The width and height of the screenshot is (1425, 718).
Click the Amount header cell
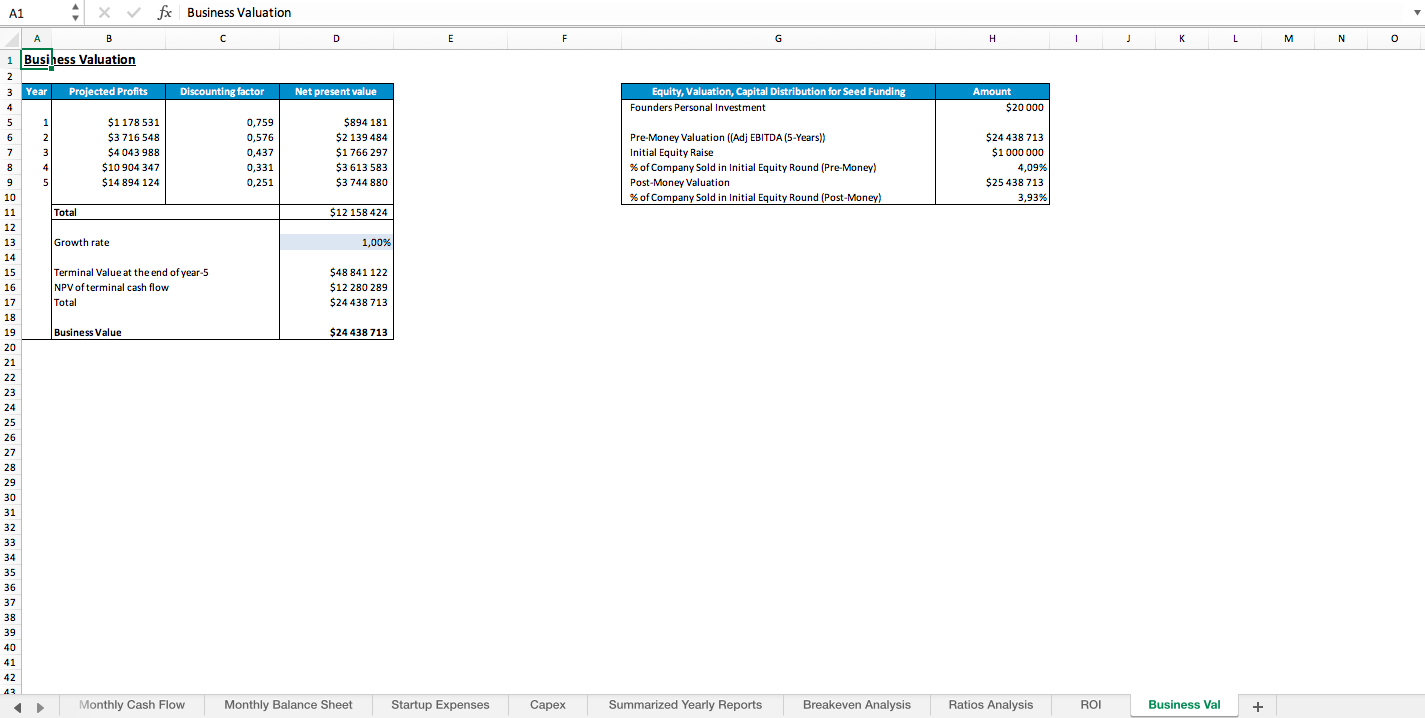pos(992,91)
